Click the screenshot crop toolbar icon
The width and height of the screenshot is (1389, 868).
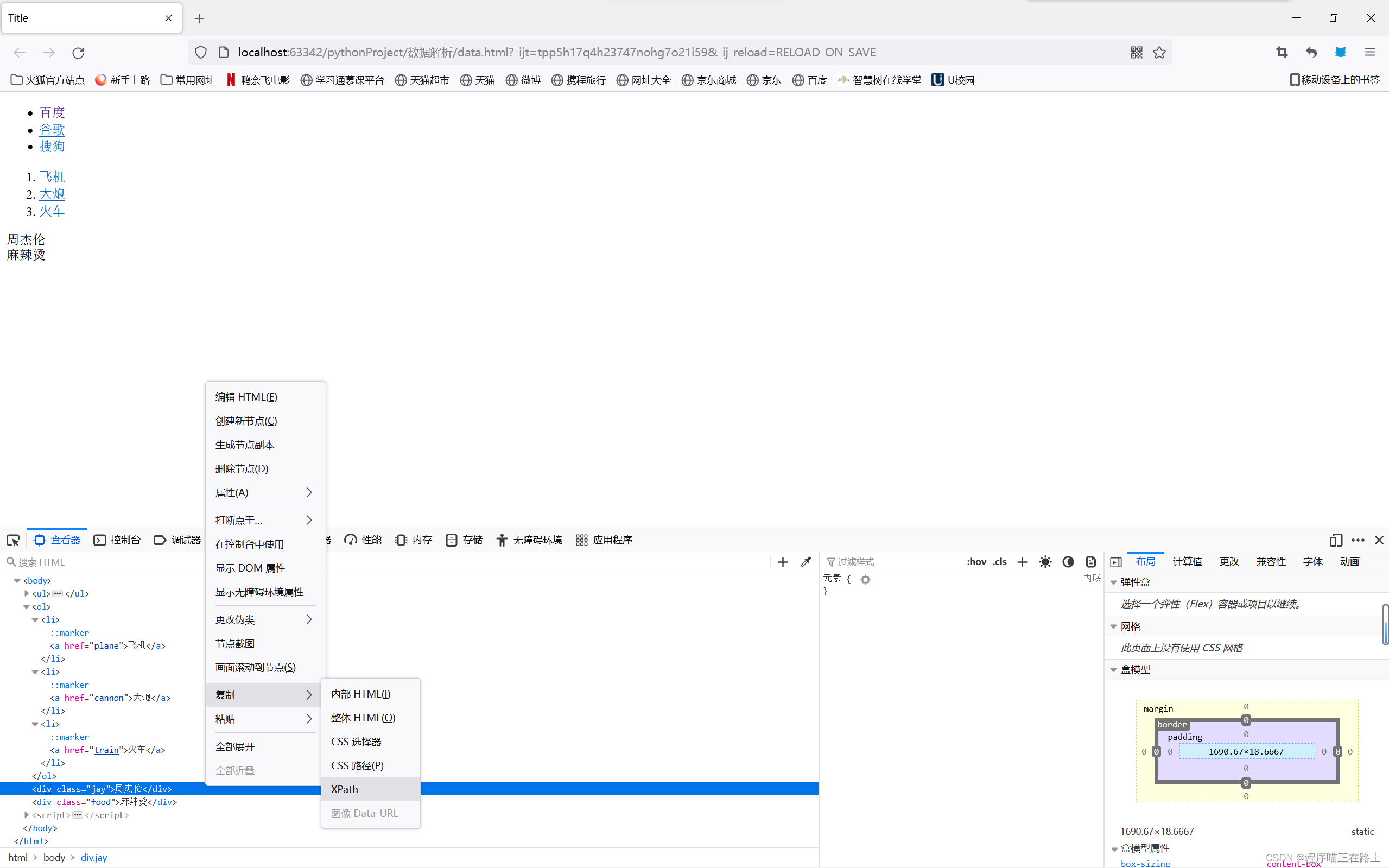pyautogui.click(x=1282, y=52)
